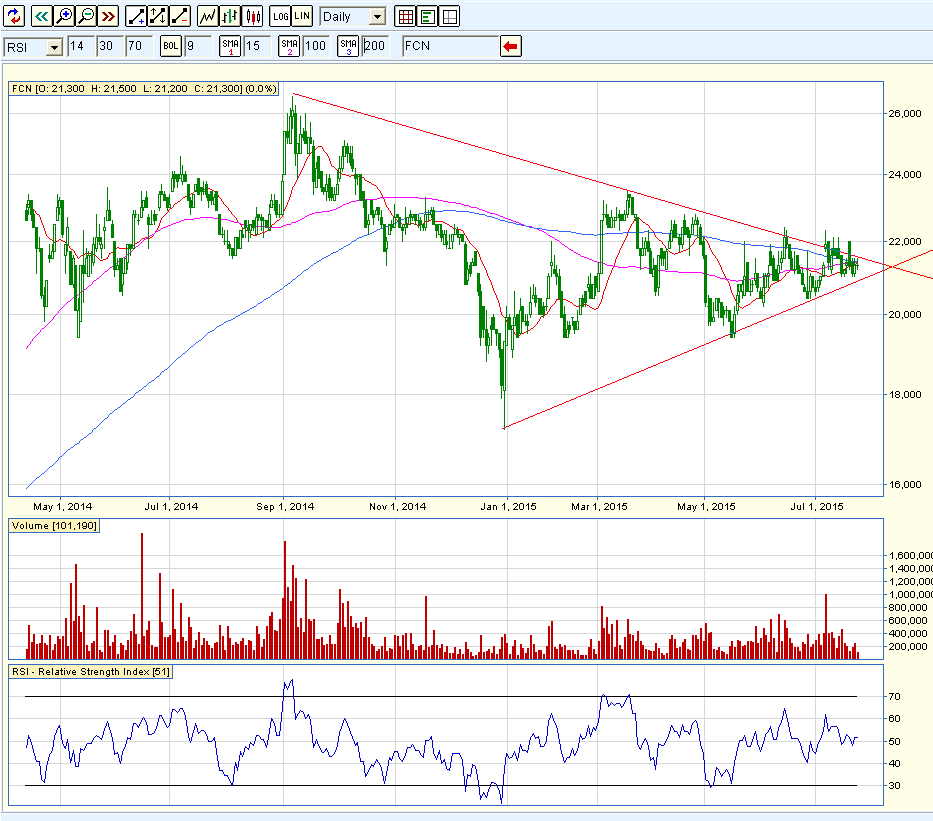Select the remove trendline tool
This screenshot has width=933, height=821.
coord(180,16)
